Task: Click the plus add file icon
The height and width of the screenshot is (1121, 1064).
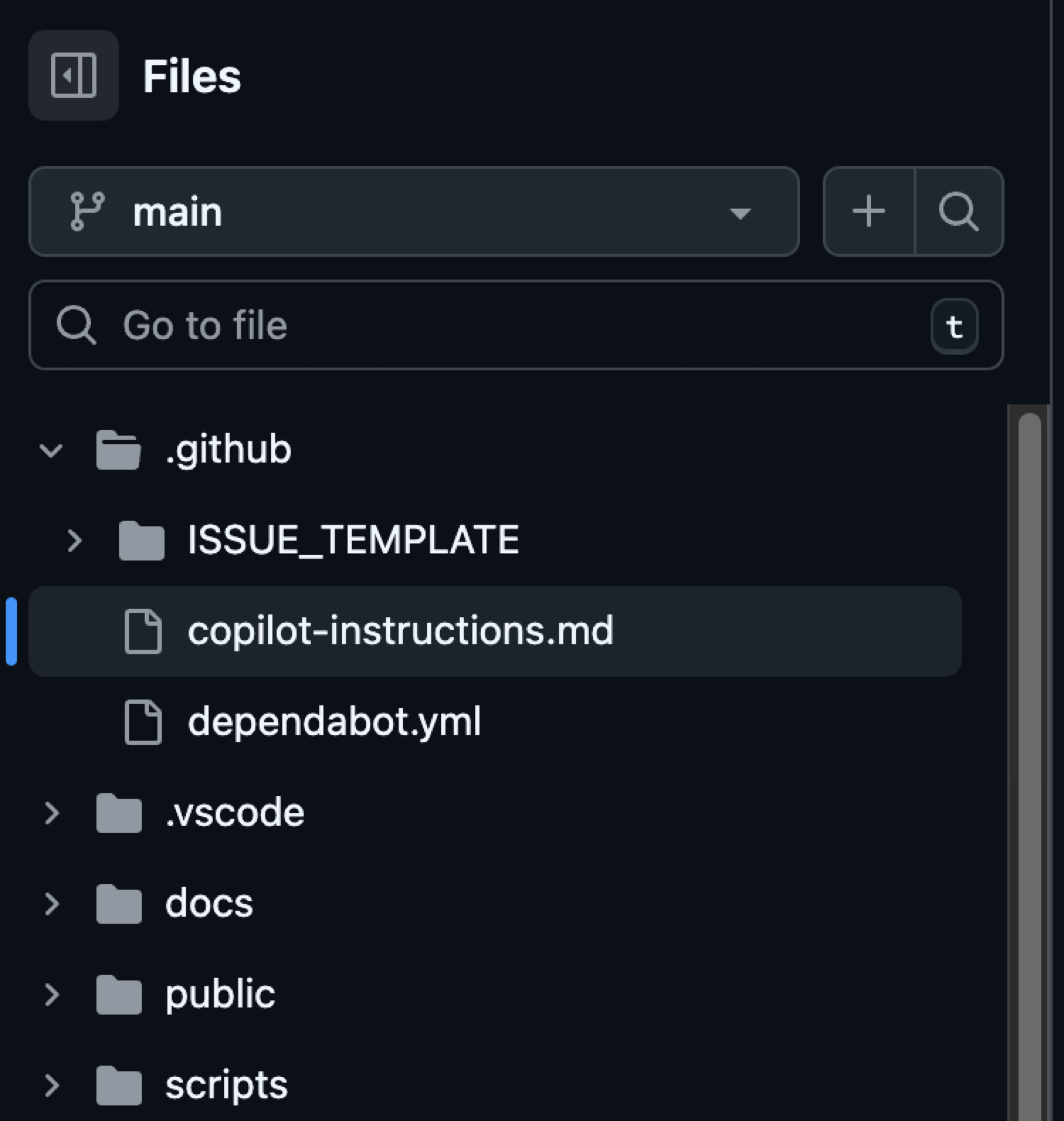Action: click(x=868, y=212)
